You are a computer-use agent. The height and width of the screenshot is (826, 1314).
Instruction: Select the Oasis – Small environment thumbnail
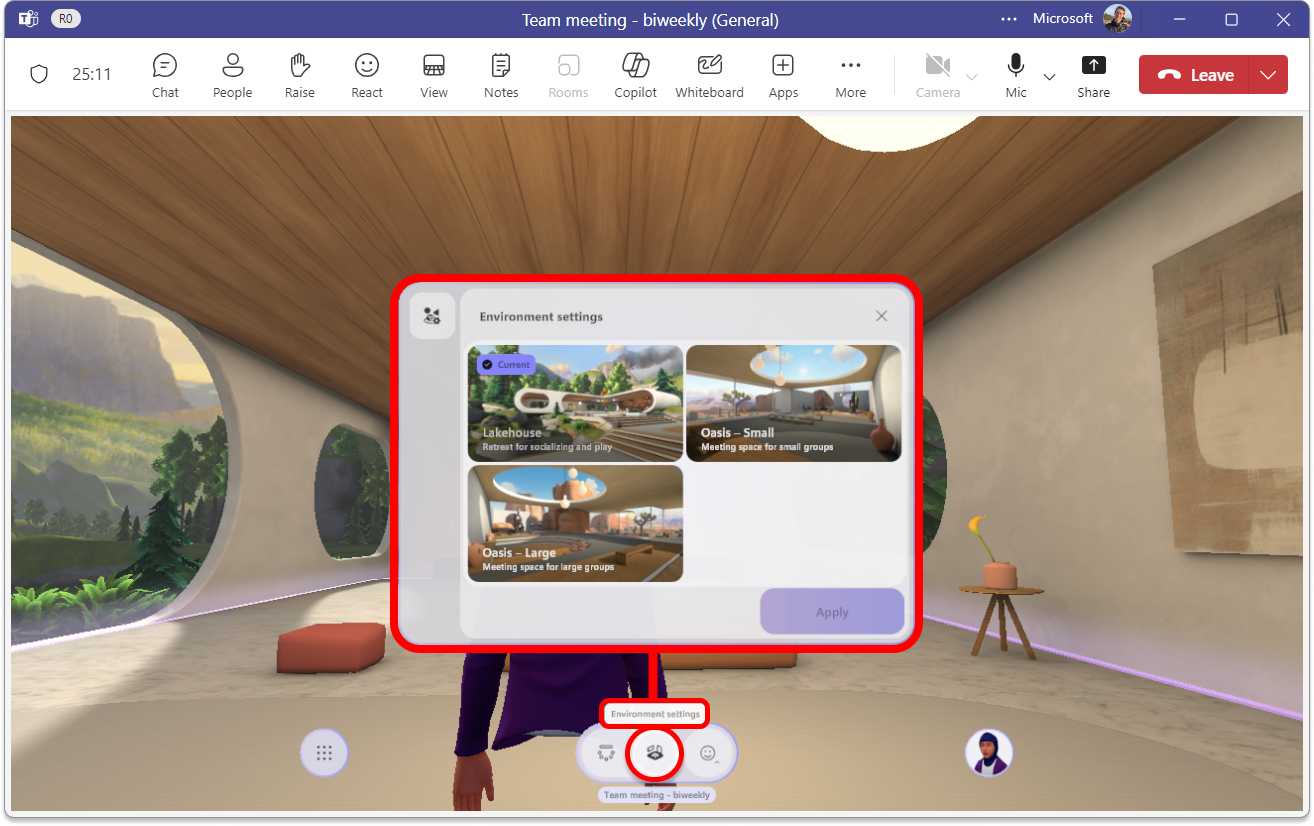click(x=793, y=403)
